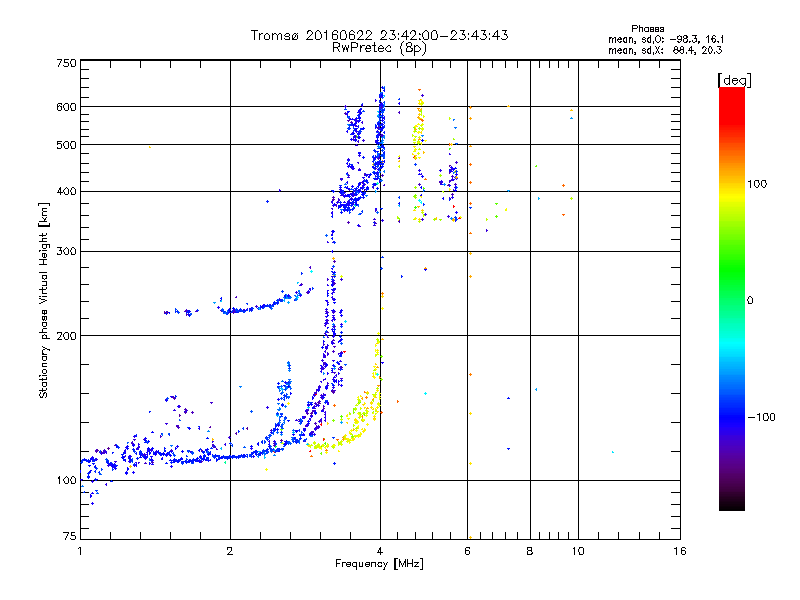Click the 'Phases' header text
The height and width of the screenshot is (600, 800).
coord(647,29)
